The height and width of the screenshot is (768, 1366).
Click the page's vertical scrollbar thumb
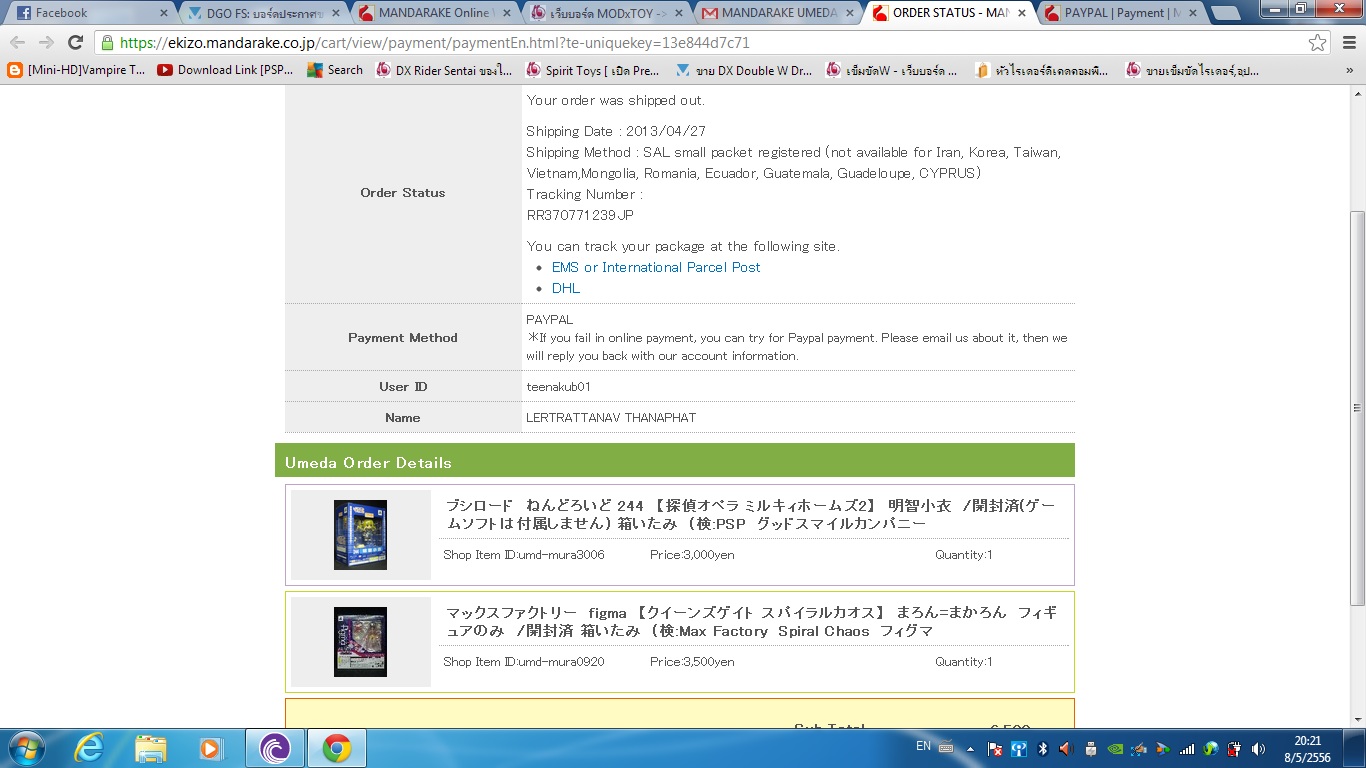[x=1357, y=408]
